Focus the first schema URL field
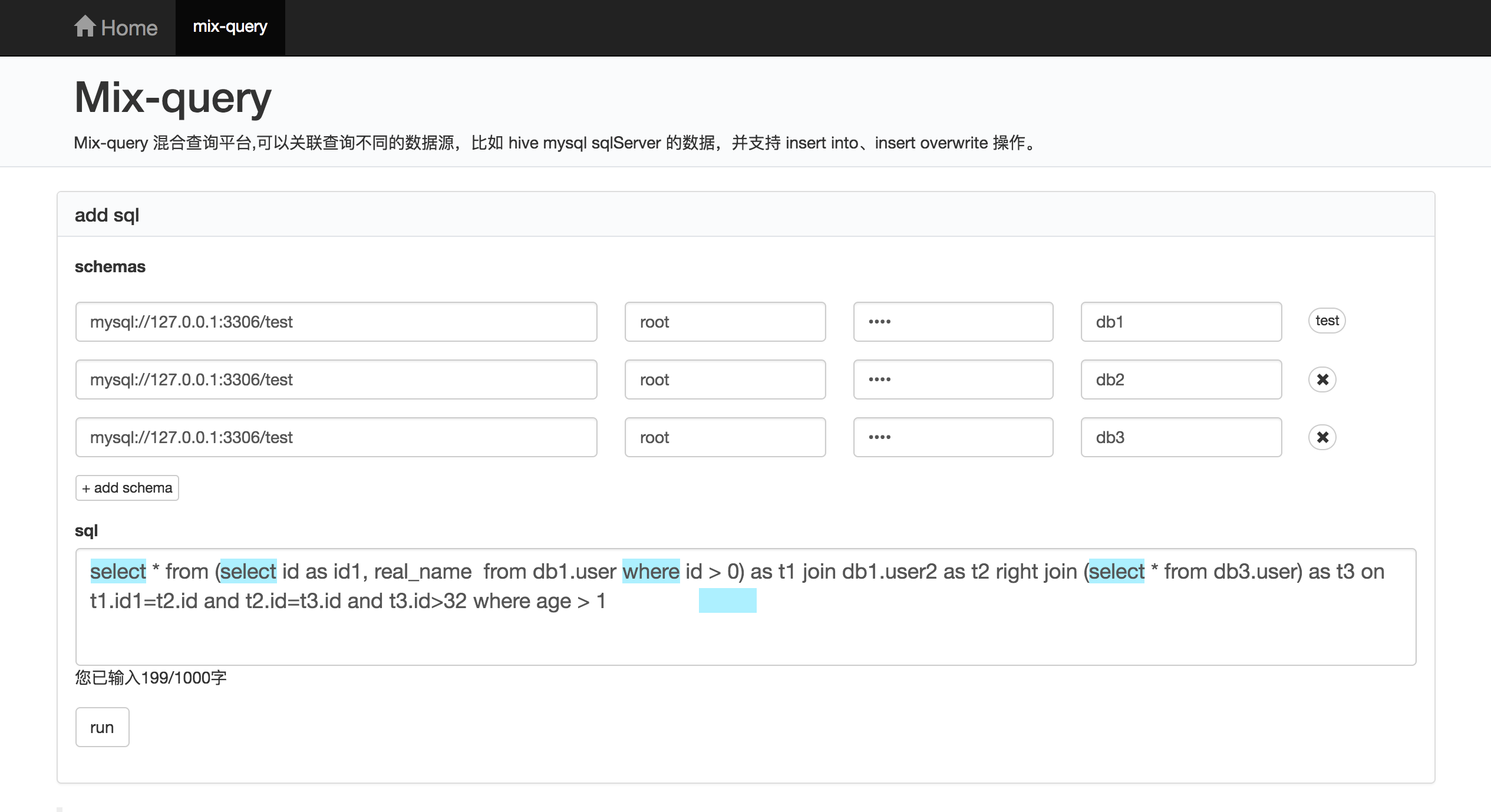Screen dimensions: 1491x812 pyautogui.click(x=336, y=322)
